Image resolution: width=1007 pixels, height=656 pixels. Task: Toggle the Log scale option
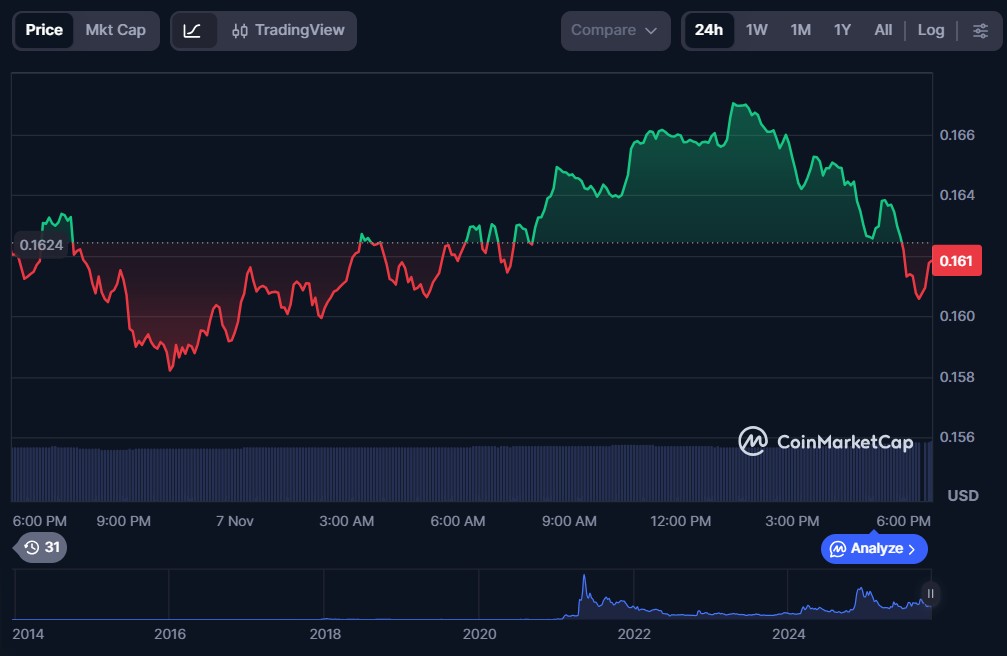click(930, 30)
